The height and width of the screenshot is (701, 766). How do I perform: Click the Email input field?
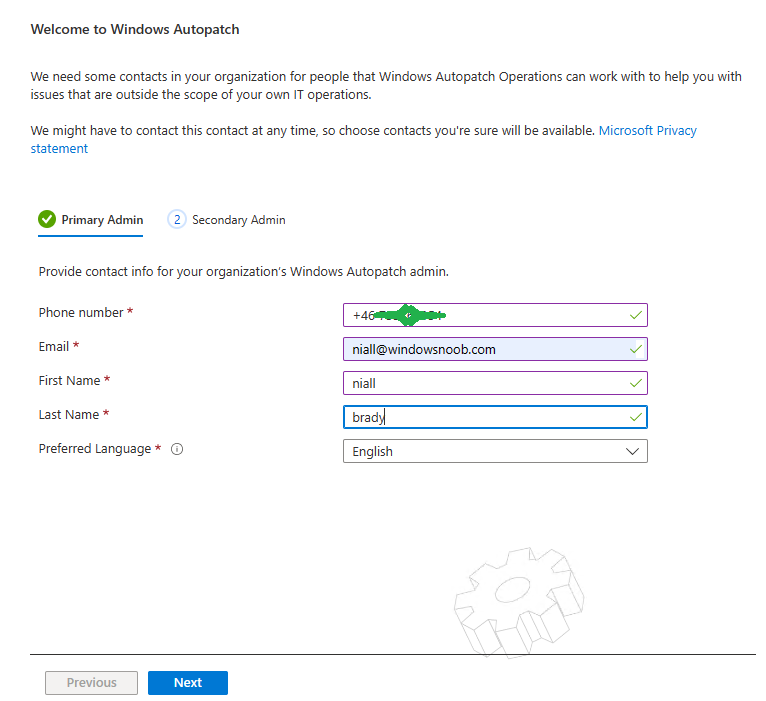(495, 349)
